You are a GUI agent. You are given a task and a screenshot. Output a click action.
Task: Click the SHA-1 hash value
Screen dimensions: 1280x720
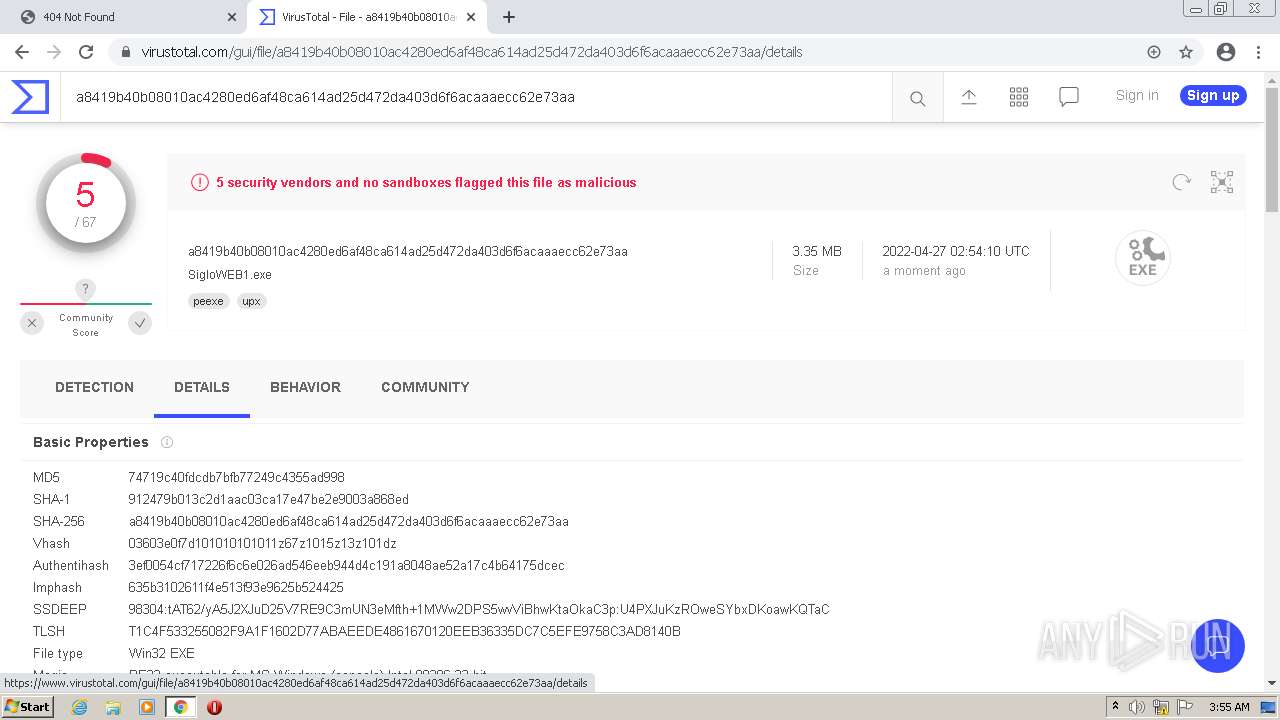[x=268, y=499]
